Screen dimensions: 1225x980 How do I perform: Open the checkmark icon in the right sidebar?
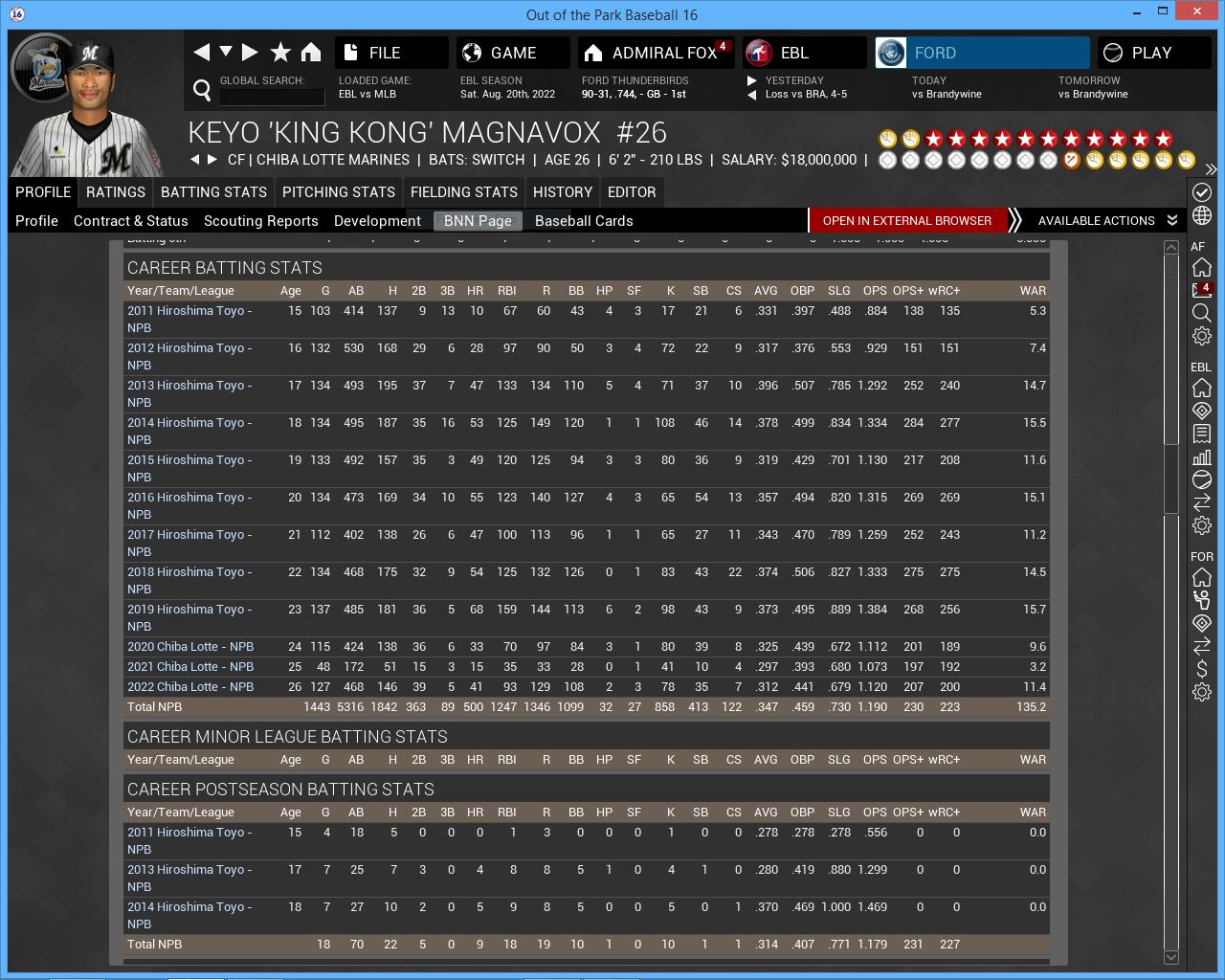coord(1202,192)
